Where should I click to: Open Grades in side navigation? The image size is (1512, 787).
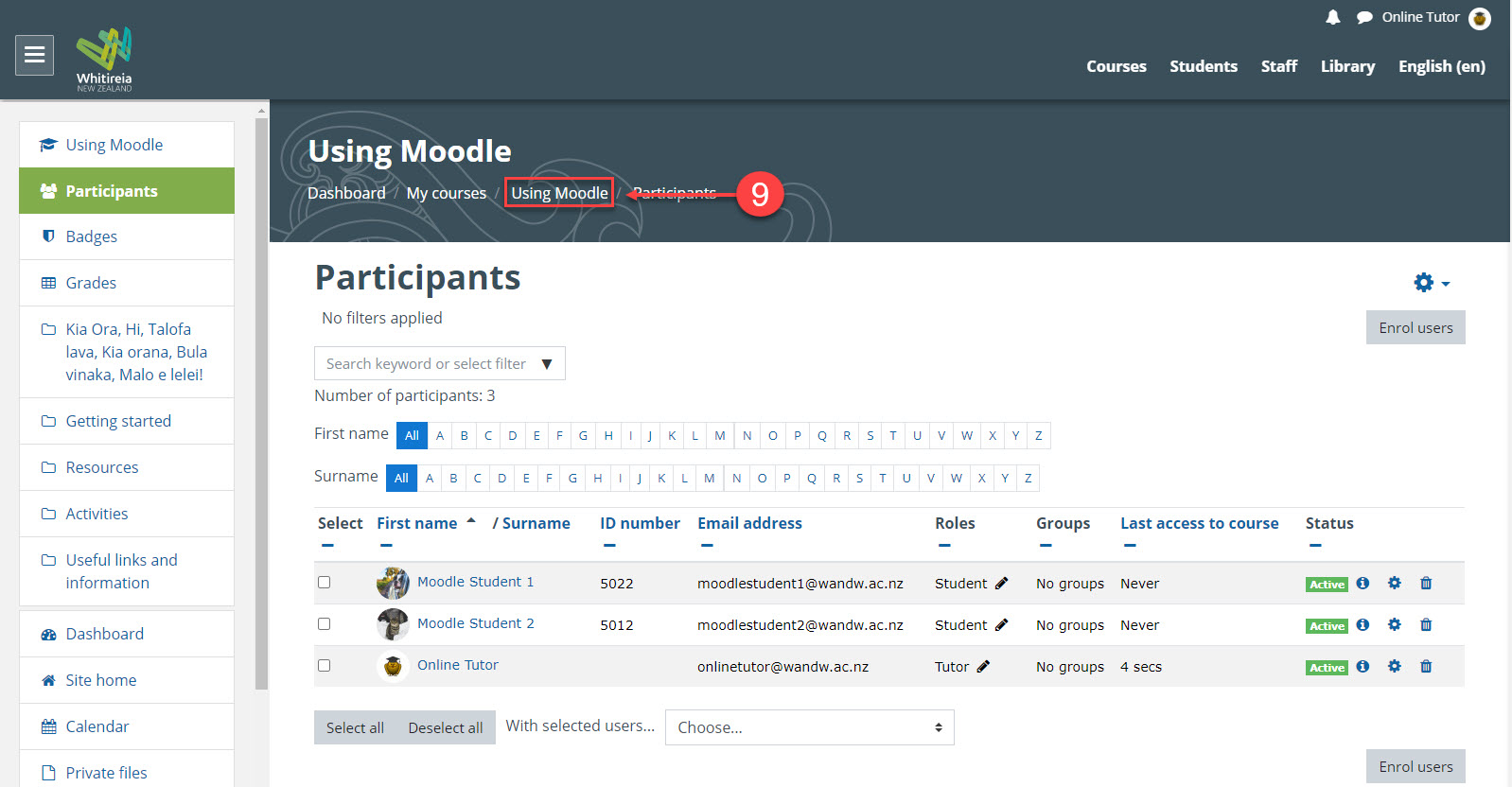click(127, 283)
